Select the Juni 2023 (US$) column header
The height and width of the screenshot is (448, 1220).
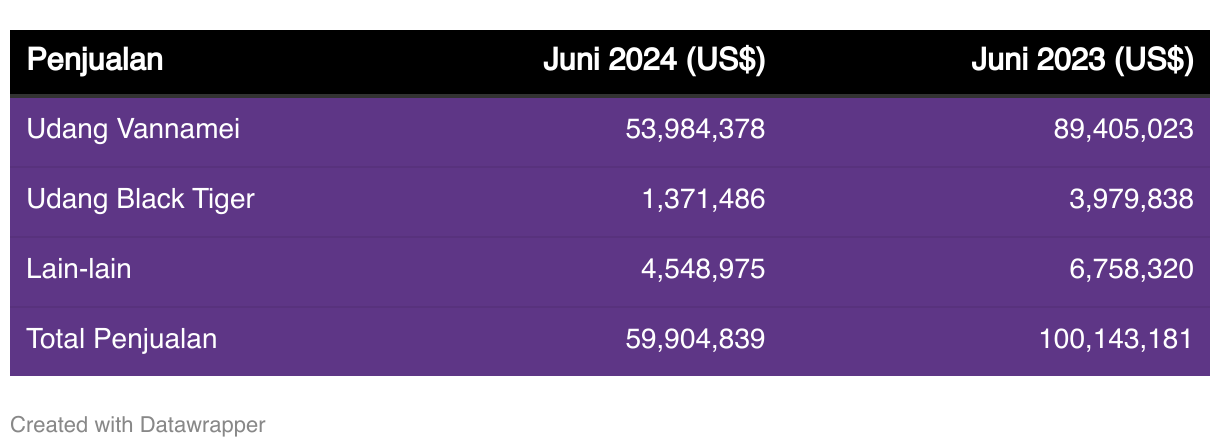pyautogui.click(x=1083, y=60)
